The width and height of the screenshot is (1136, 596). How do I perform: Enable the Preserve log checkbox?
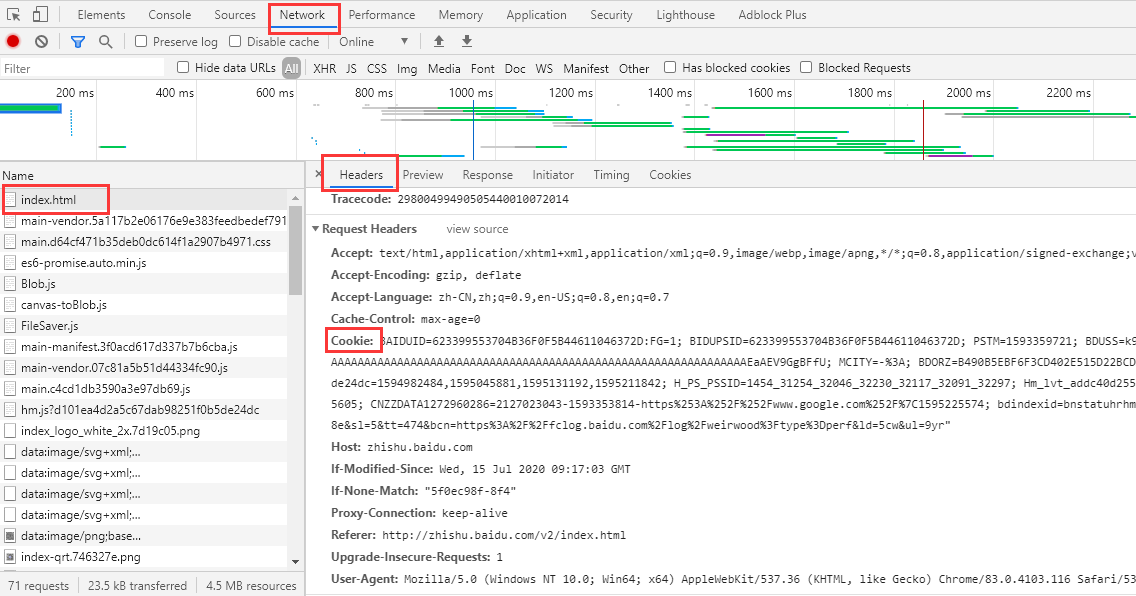pyautogui.click(x=141, y=42)
